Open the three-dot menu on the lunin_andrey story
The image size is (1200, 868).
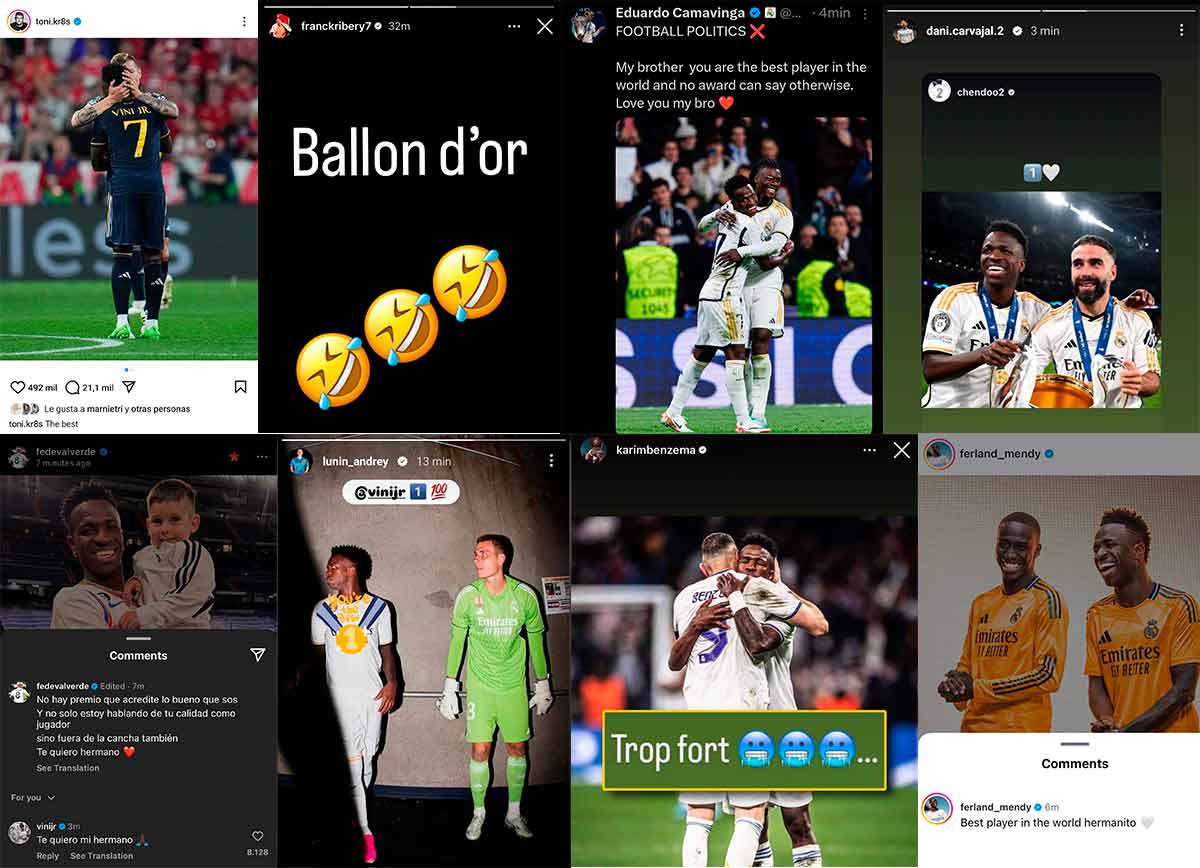coord(551,461)
